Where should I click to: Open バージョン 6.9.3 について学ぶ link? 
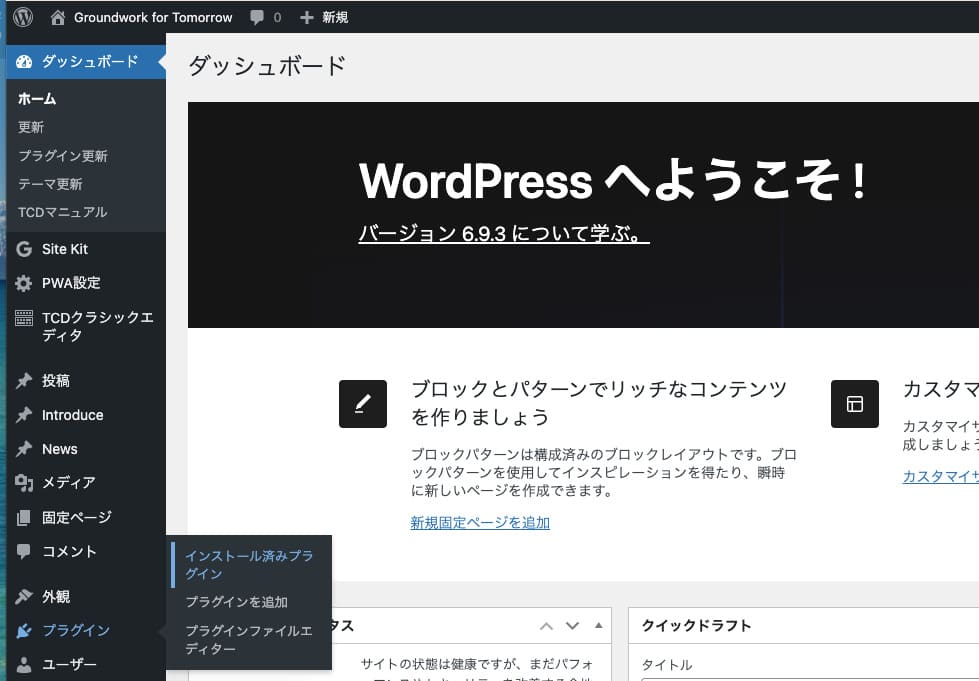point(503,232)
